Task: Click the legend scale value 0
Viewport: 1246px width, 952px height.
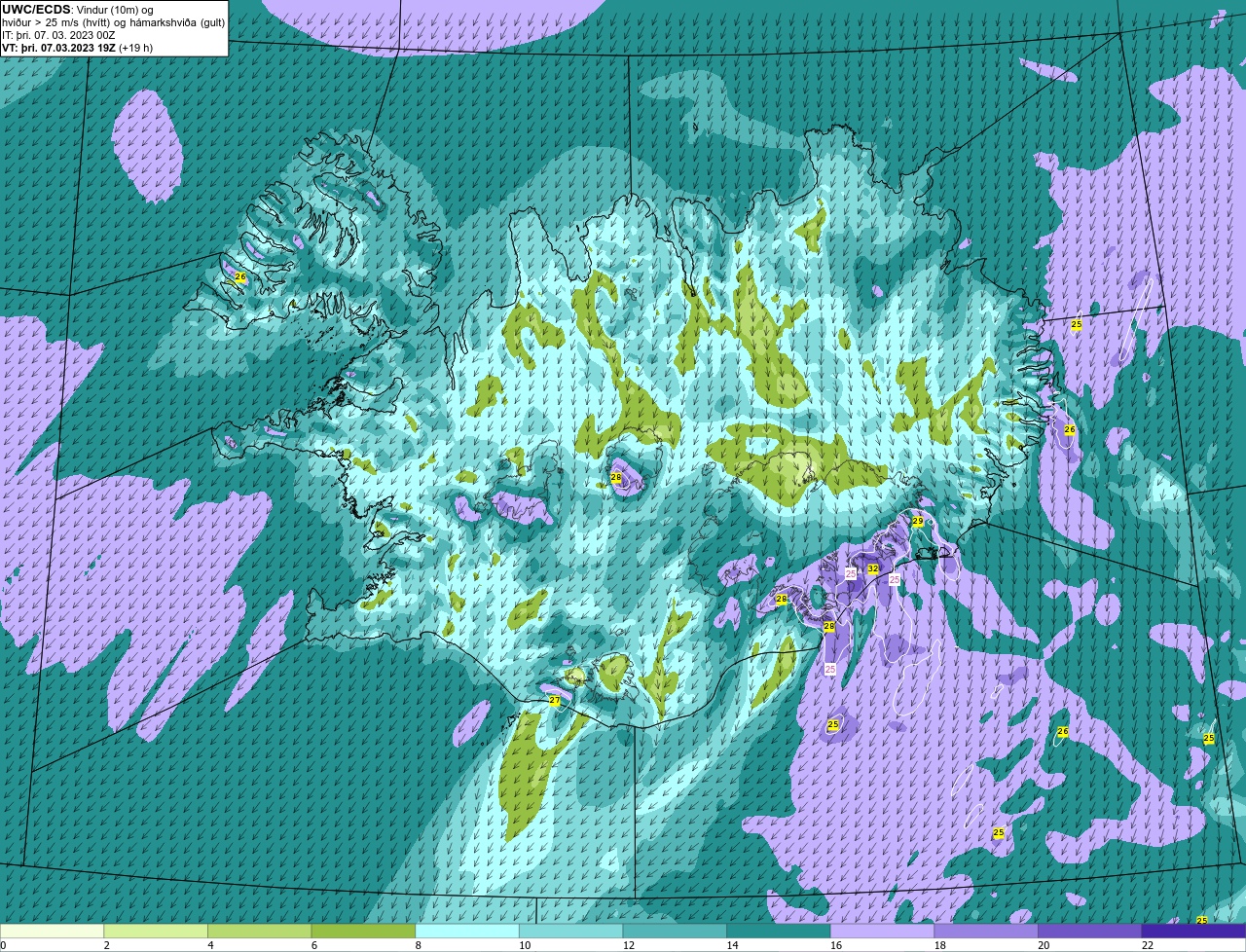Action: pyautogui.click(x=3, y=945)
